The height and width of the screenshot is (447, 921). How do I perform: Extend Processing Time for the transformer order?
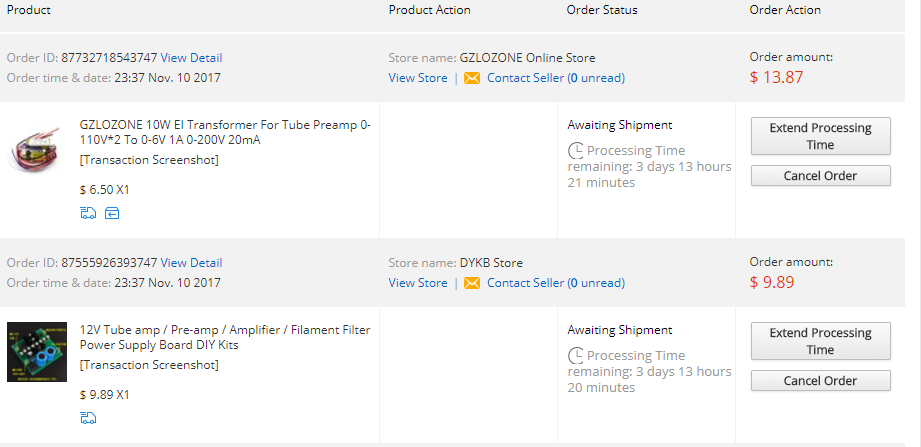[820, 136]
